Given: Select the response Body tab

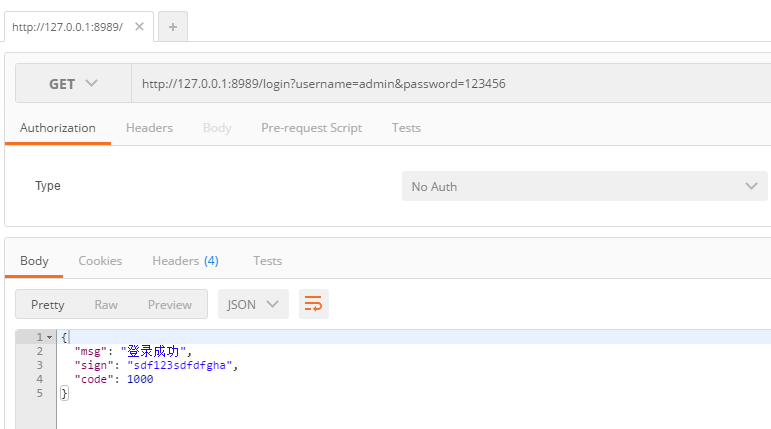Looking at the screenshot, I should [x=34, y=261].
